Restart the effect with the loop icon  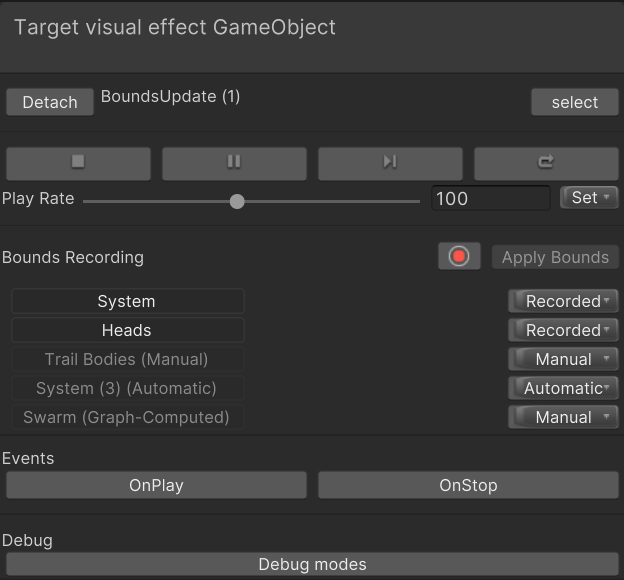pos(546,162)
